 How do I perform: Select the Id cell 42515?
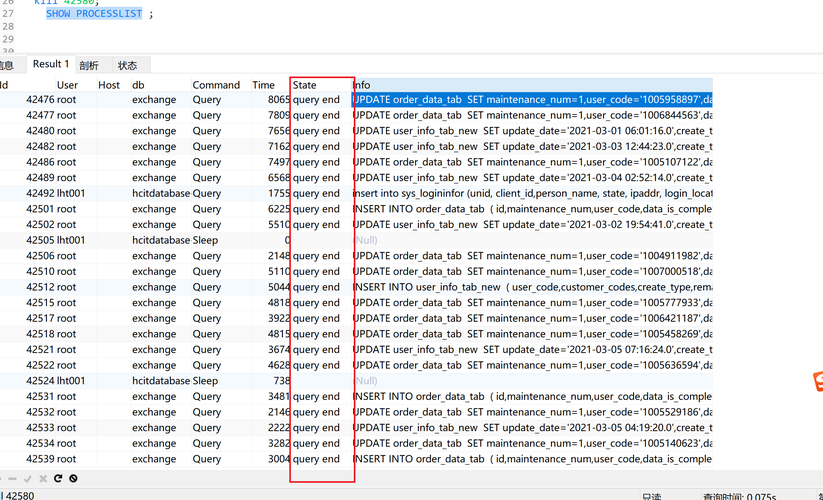pyautogui.click(x=40, y=303)
